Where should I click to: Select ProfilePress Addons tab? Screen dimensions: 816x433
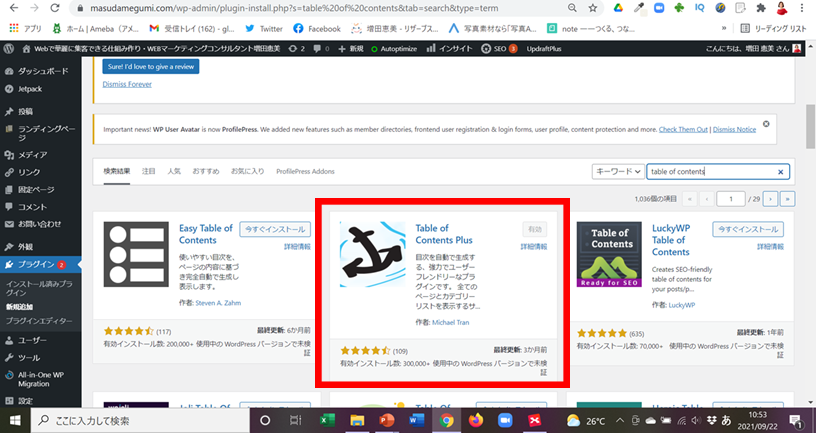(305, 171)
